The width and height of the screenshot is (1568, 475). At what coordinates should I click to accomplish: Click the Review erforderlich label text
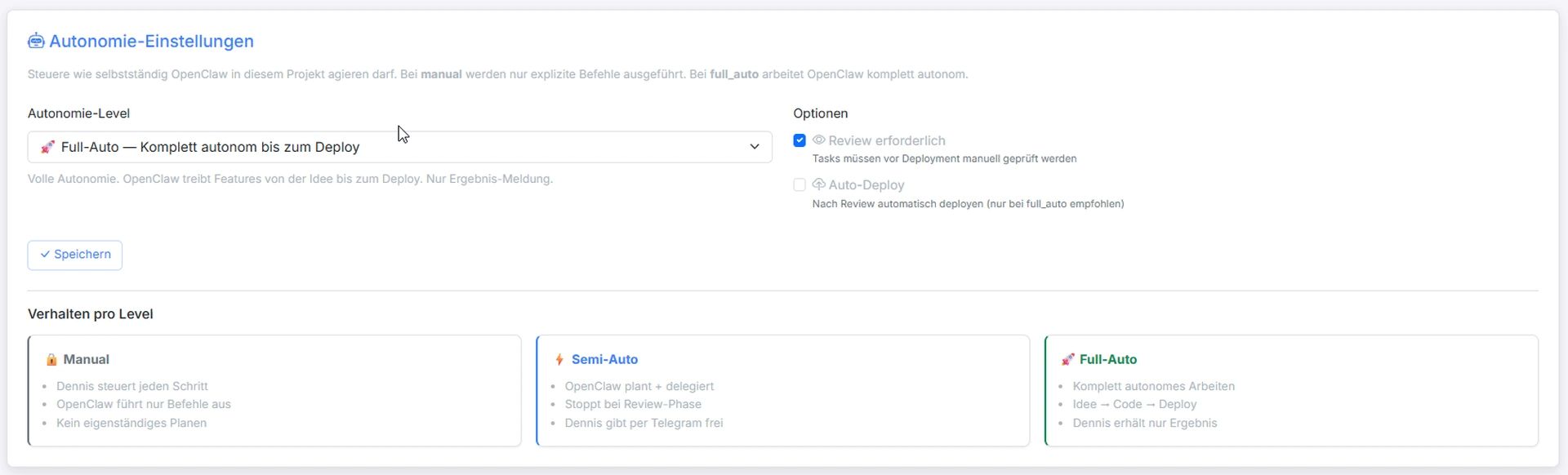point(887,140)
